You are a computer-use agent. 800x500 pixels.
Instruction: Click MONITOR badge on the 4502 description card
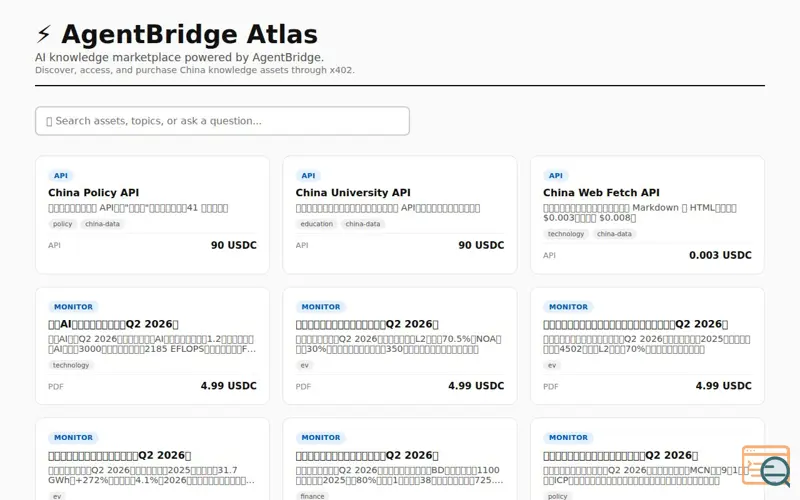pos(568,307)
